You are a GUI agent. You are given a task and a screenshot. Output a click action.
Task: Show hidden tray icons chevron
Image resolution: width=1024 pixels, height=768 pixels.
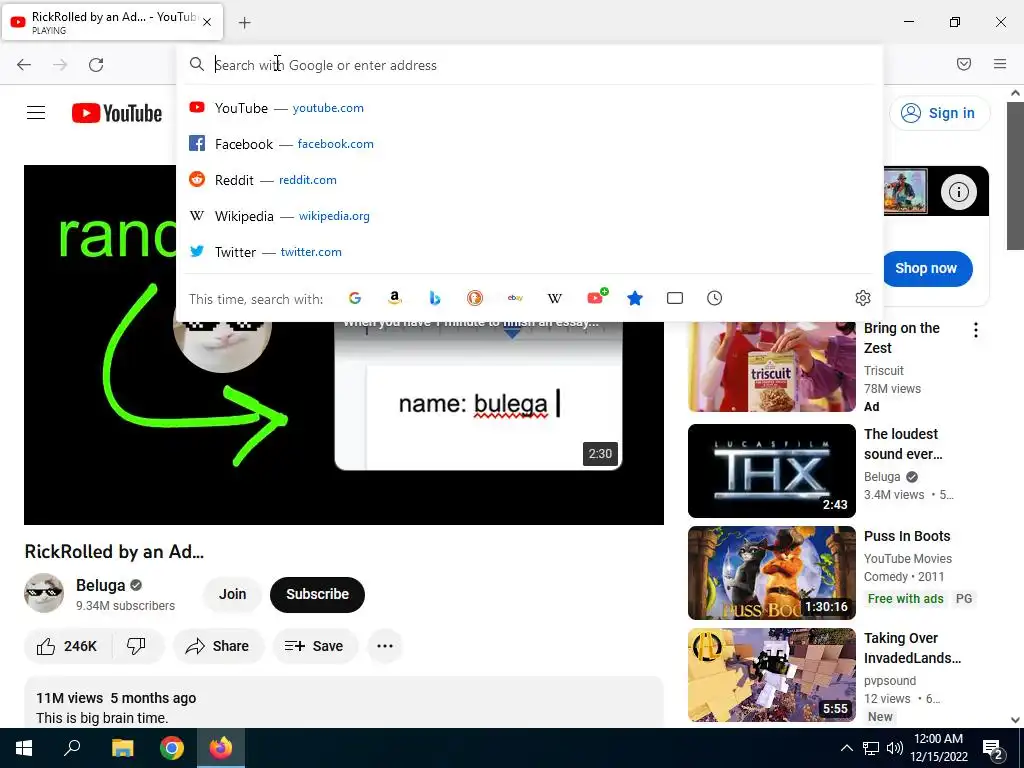(846, 748)
